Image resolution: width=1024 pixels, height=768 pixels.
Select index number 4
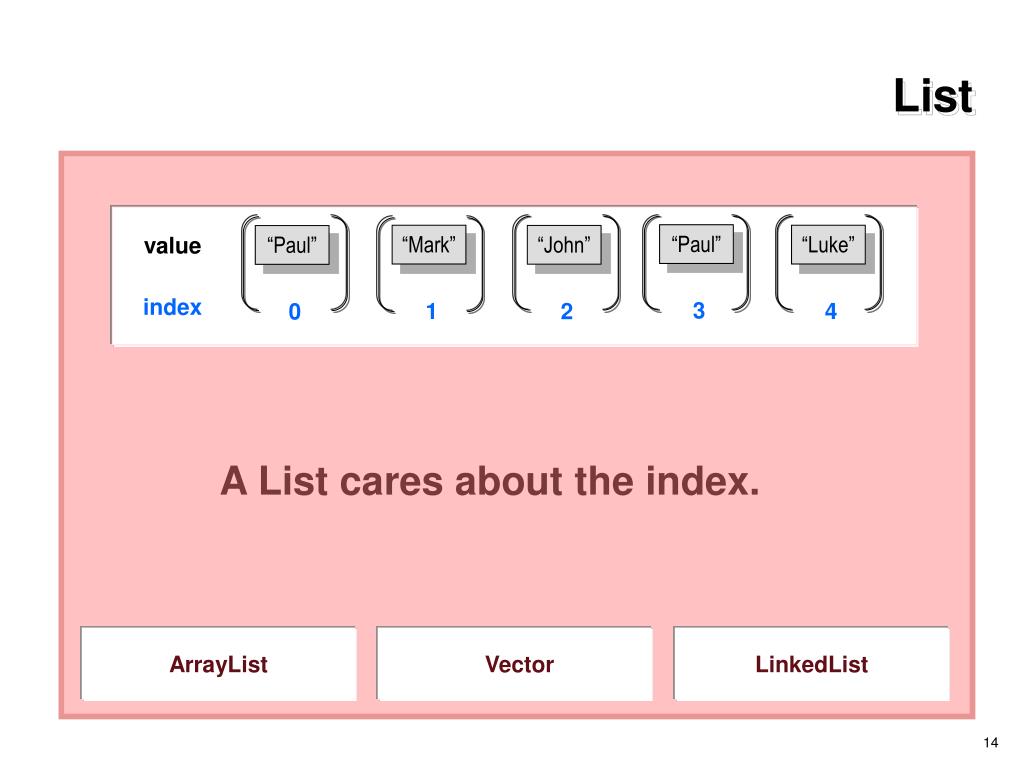click(x=831, y=311)
